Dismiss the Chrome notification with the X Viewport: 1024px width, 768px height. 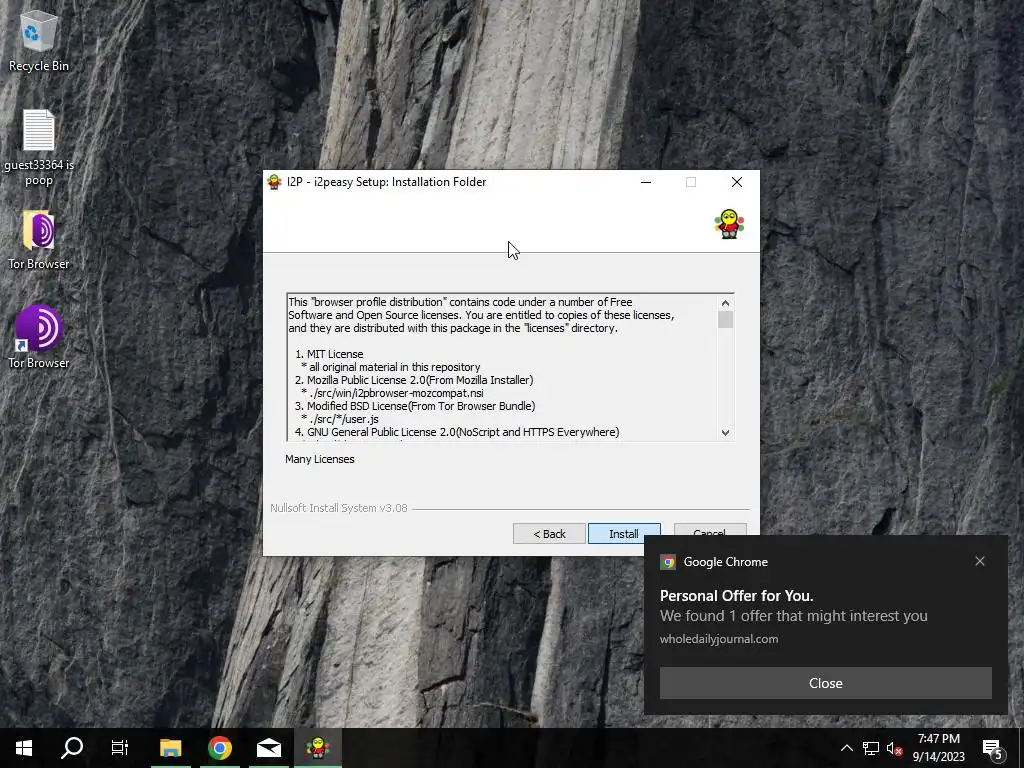(x=980, y=561)
